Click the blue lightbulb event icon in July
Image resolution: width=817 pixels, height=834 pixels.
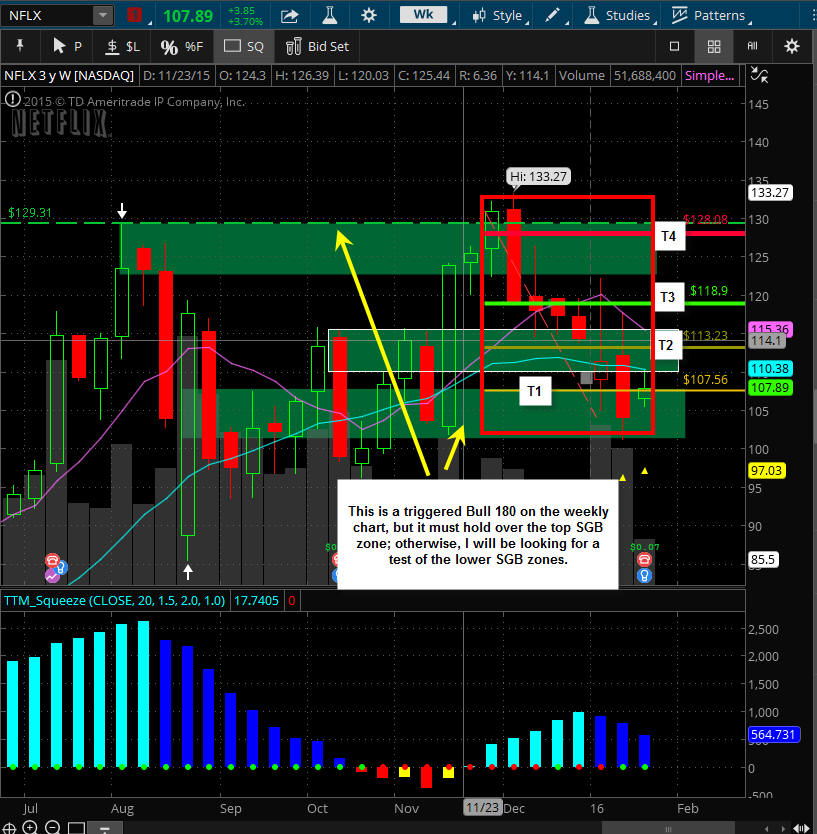61,568
